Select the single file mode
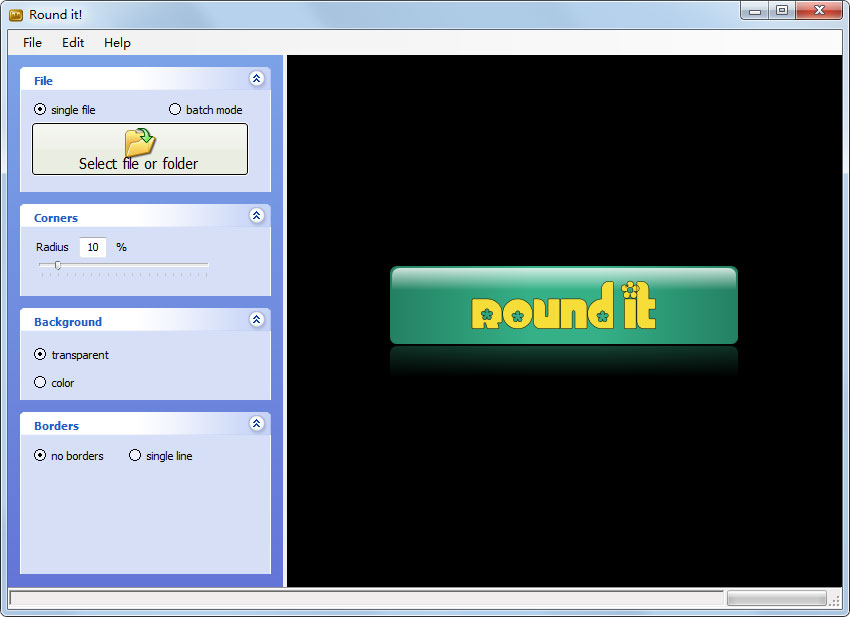This screenshot has height=617, width=850. (40, 110)
